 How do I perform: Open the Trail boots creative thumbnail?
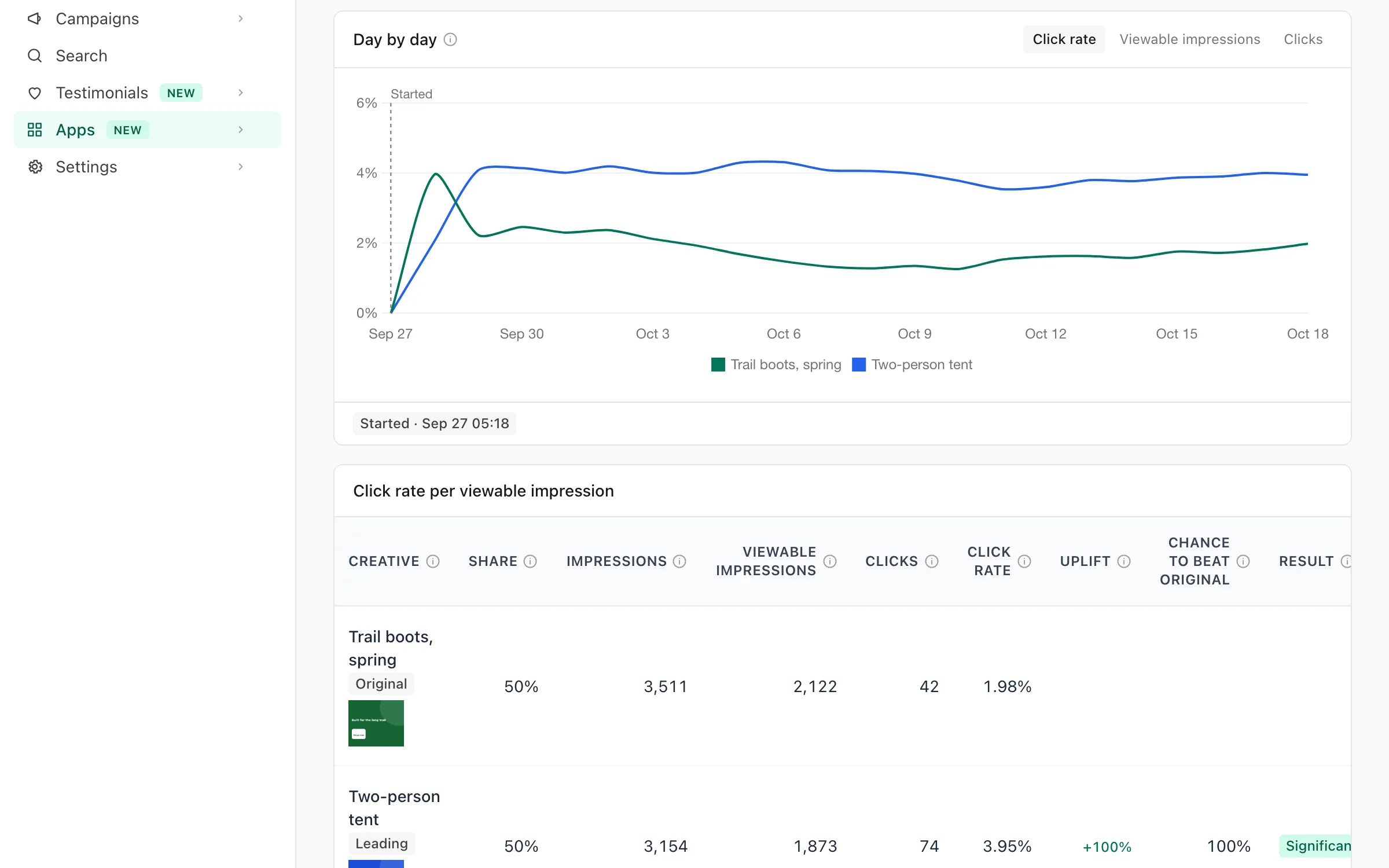(x=376, y=723)
